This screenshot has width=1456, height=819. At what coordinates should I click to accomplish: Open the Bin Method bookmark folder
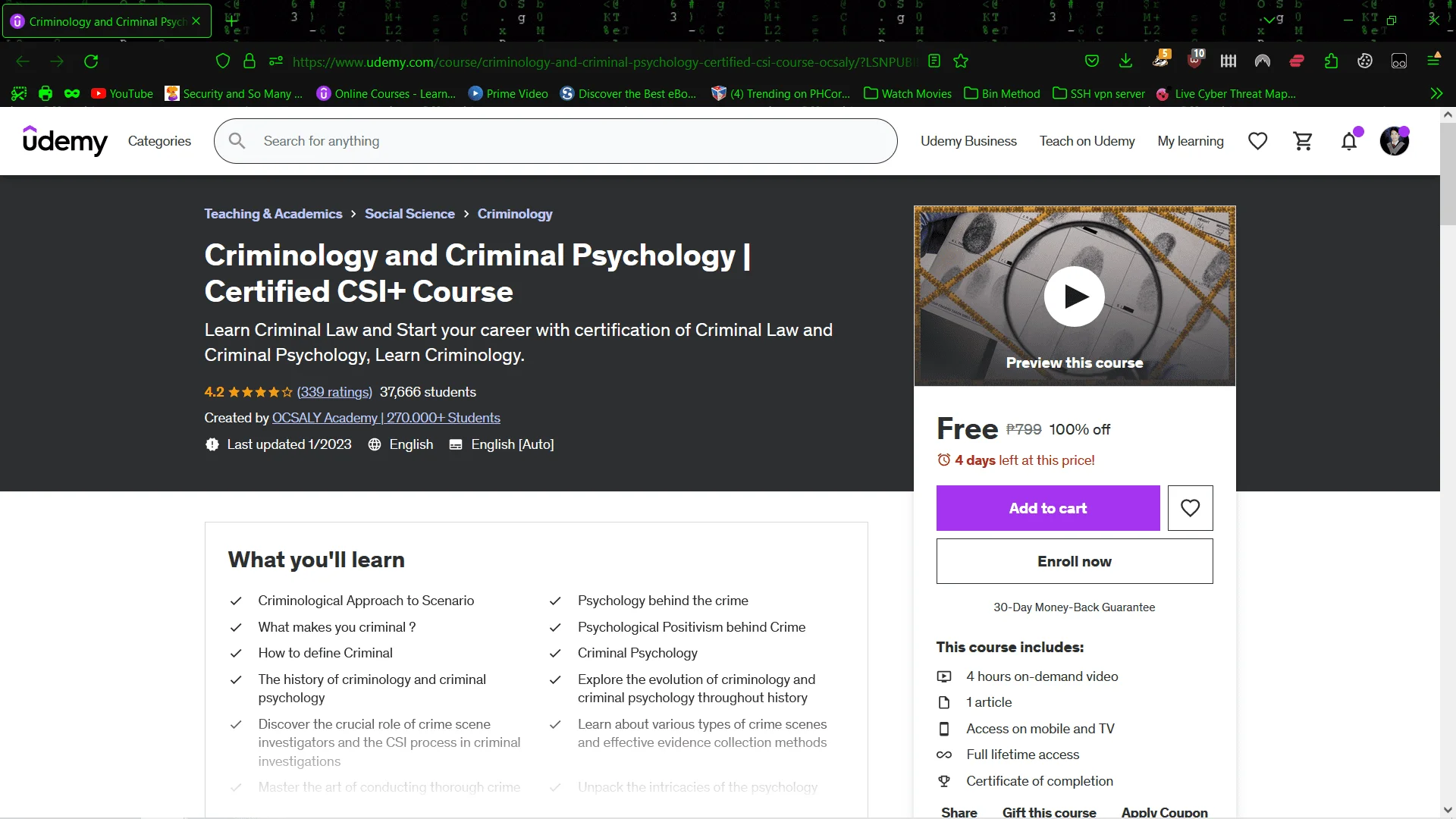click(1002, 93)
